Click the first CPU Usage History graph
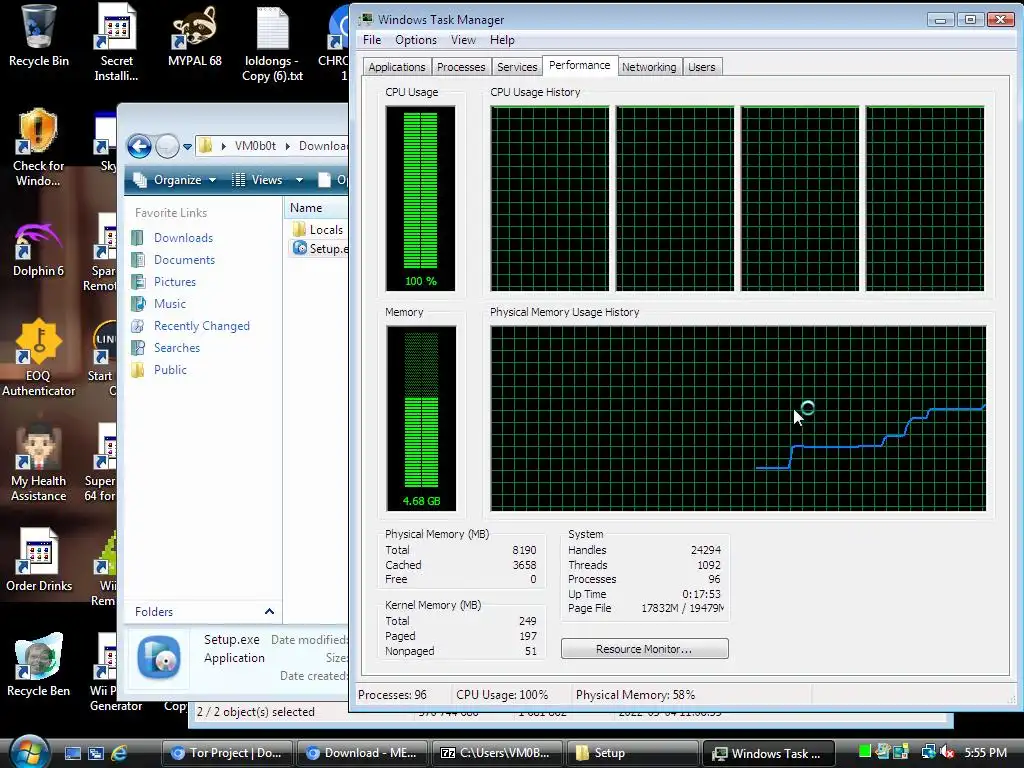The width and height of the screenshot is (1024, 768). [550, 199]
